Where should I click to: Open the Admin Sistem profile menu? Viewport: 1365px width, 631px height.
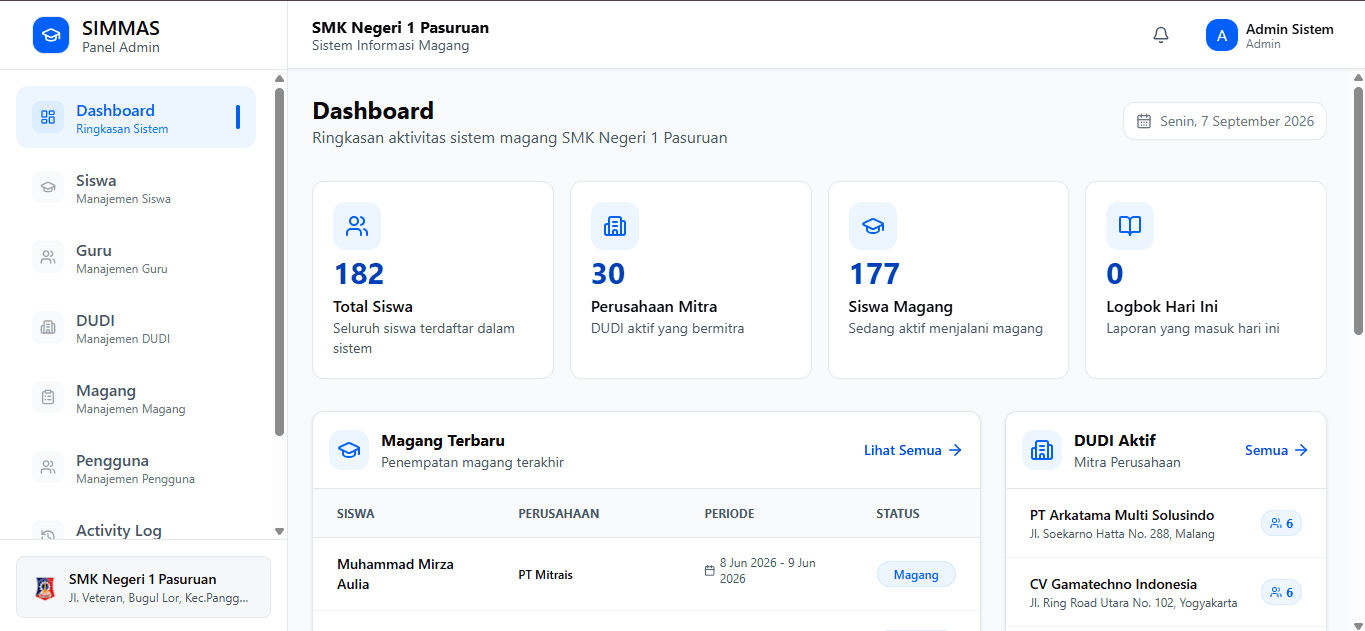pyautogui.click(x=1270, y=35)
